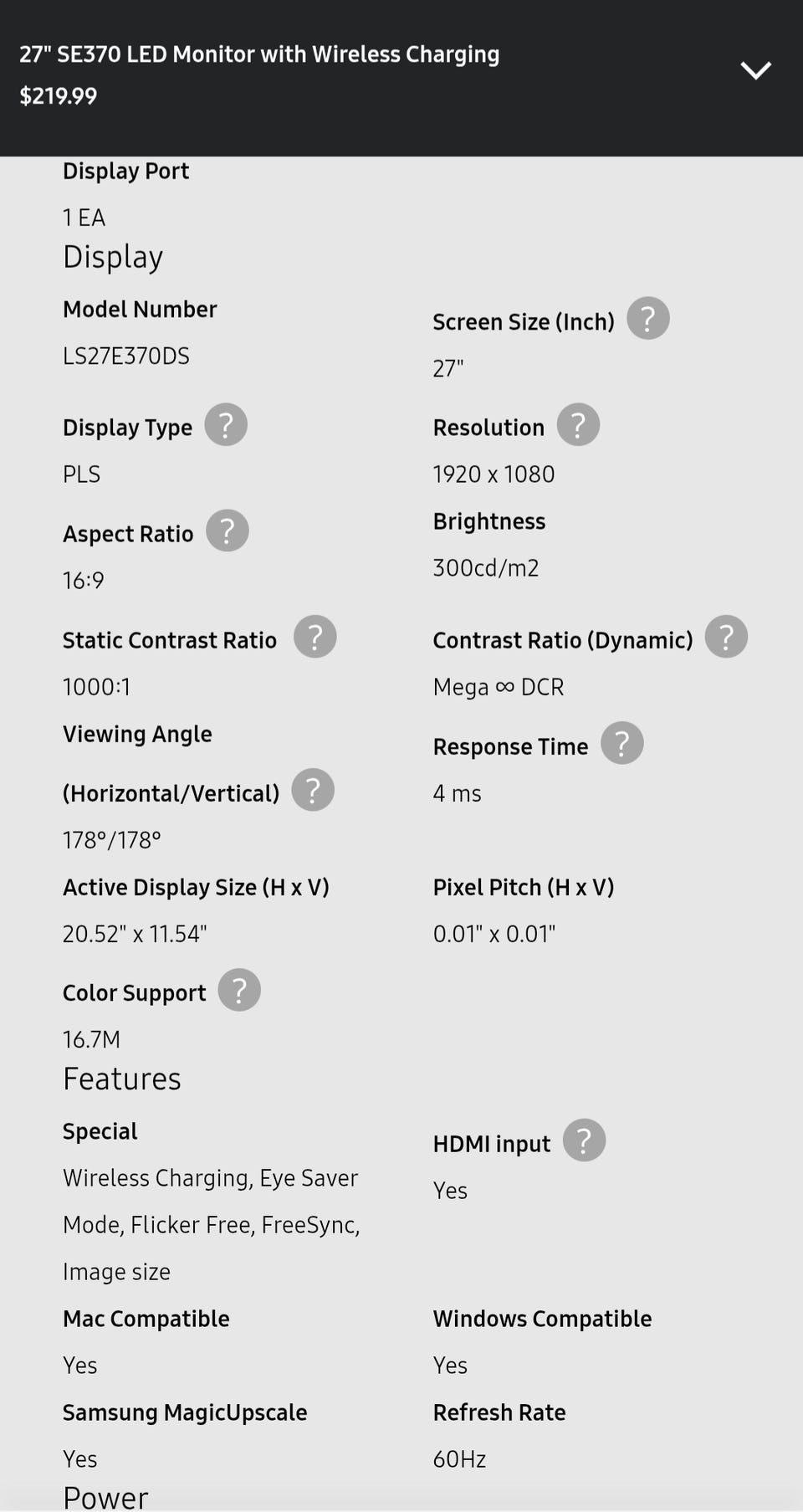Click the Display section heading

click(113, 257)
